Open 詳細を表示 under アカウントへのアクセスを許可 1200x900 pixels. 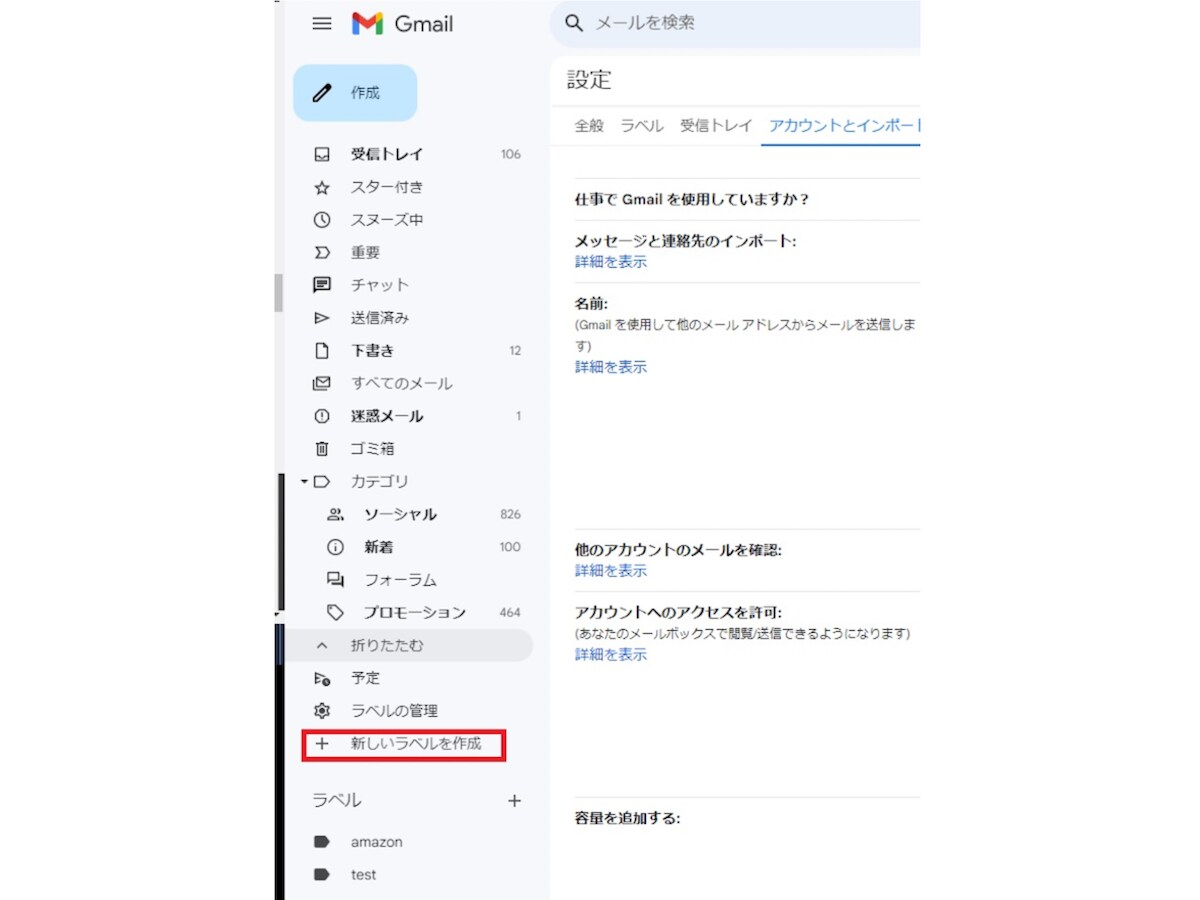[x=611, y=655]
